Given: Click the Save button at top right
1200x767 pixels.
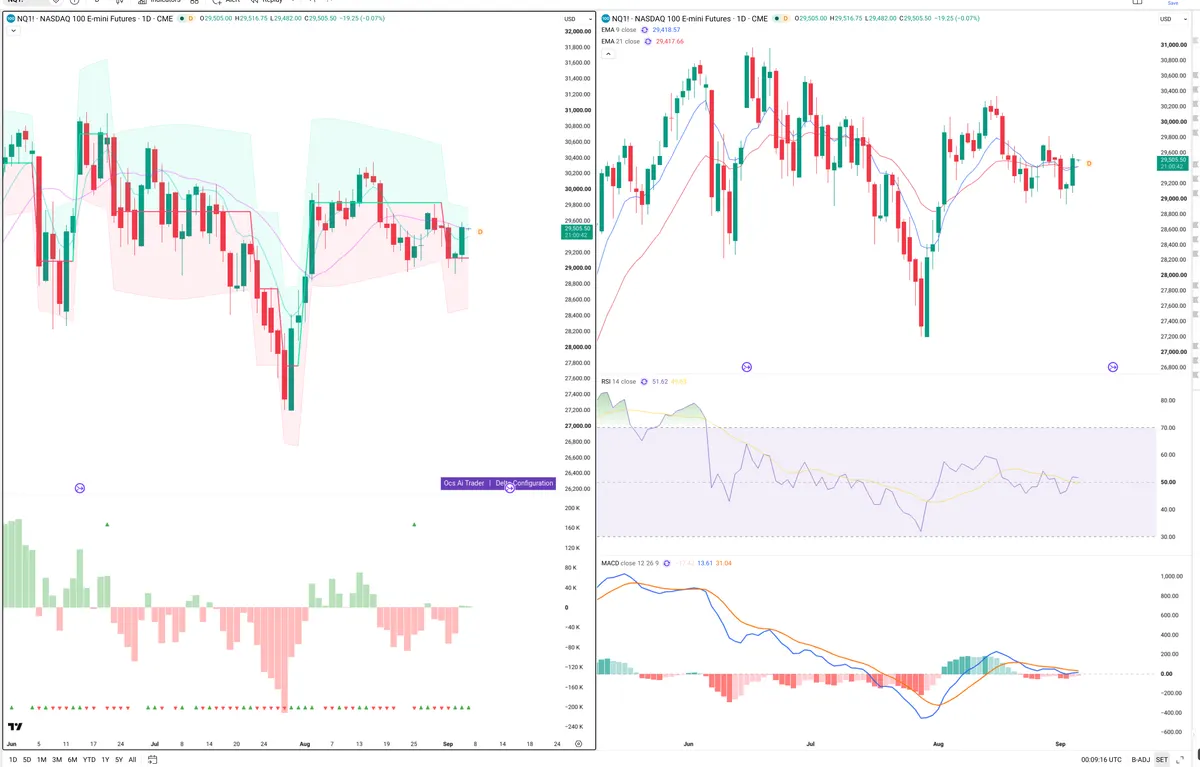Looking at the screenshot, I should 1173,3.
